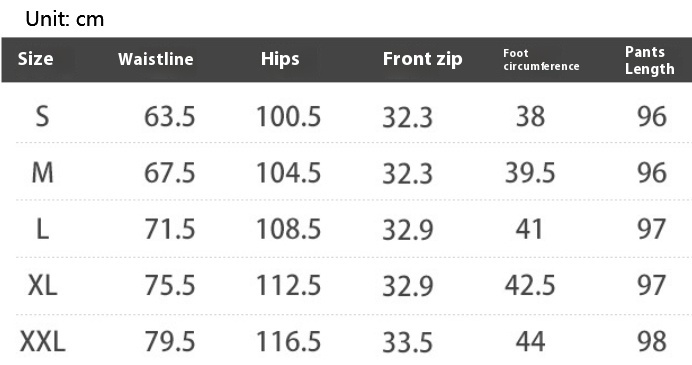Viewport: 692px width, 365px height.
Task: Click the 63.5 waistline value
Action: coord(169,117)
